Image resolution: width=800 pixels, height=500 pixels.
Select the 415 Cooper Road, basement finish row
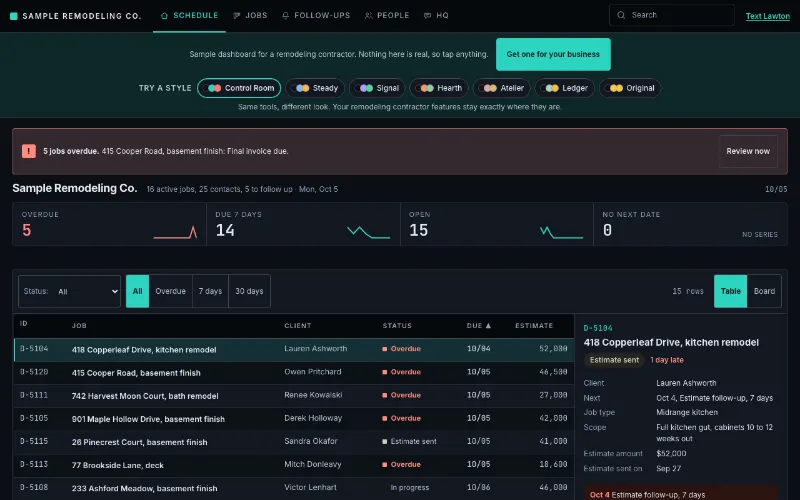294,372
